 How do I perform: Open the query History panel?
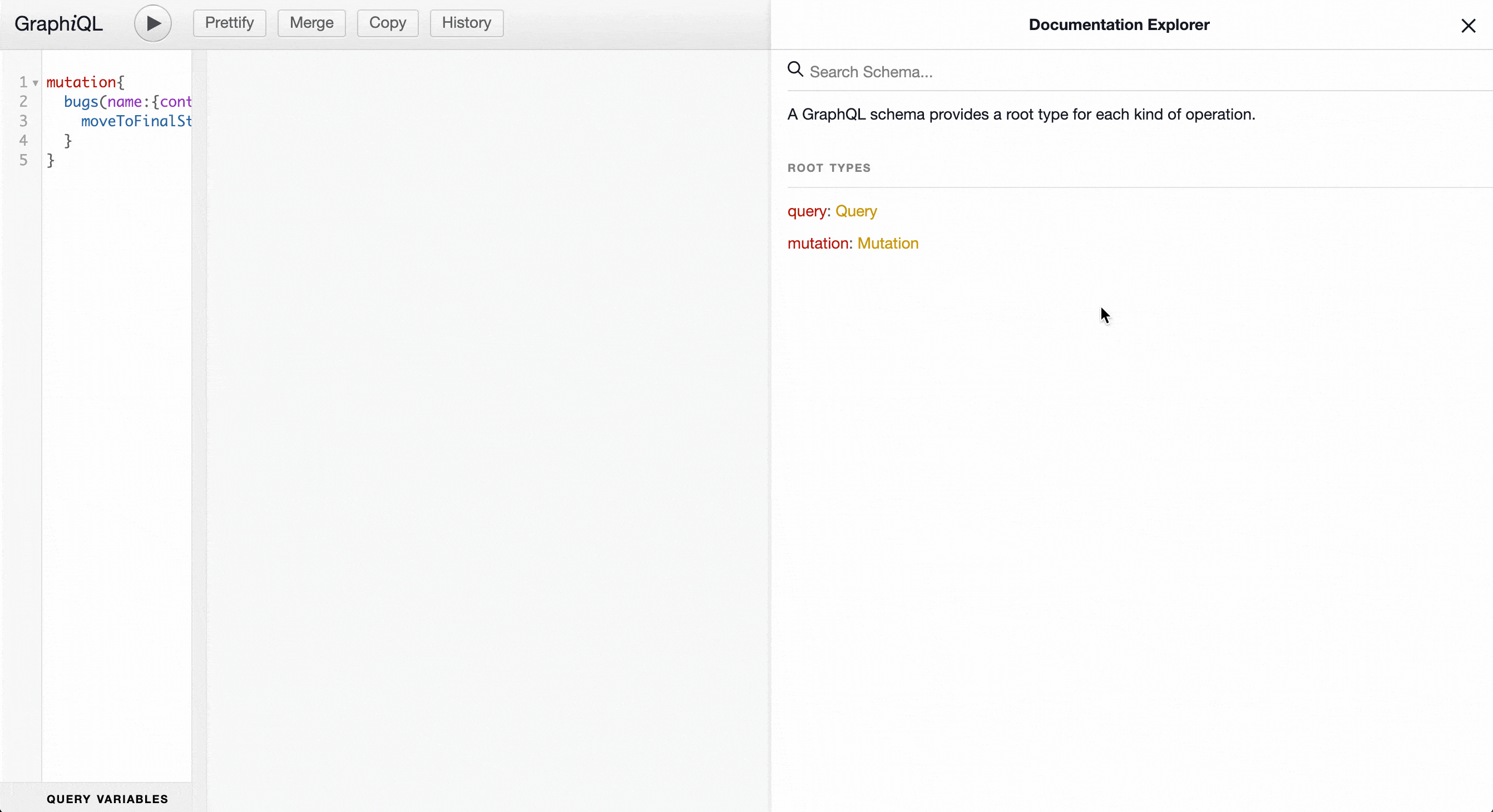coord(466,23)
